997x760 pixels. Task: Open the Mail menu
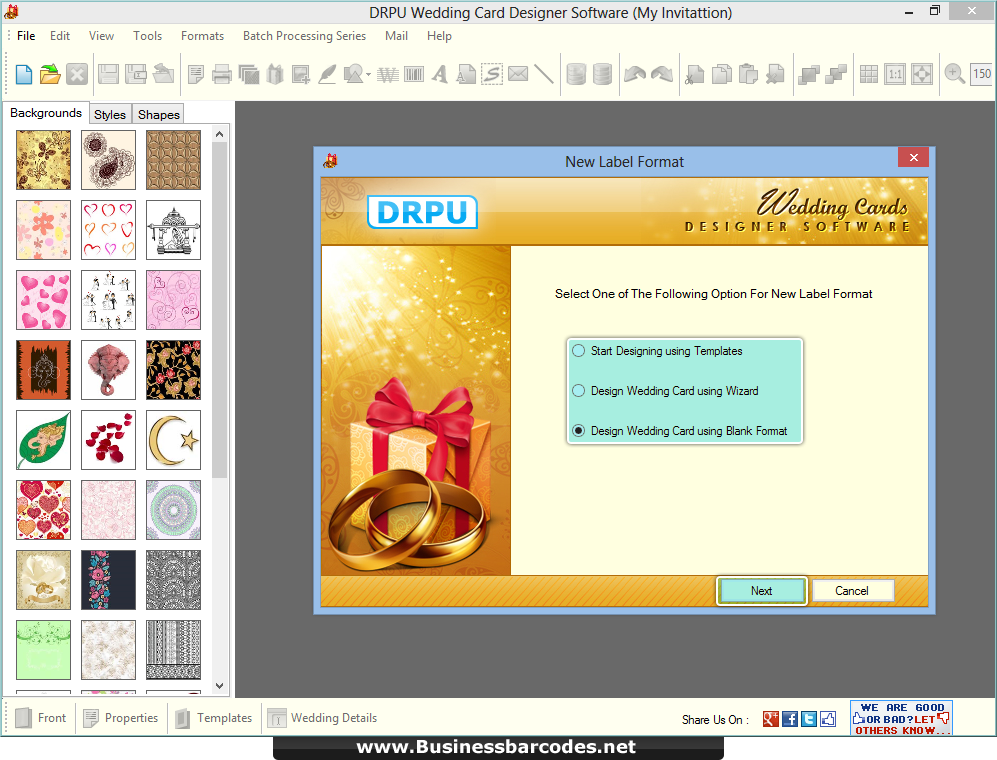[396, 36]
